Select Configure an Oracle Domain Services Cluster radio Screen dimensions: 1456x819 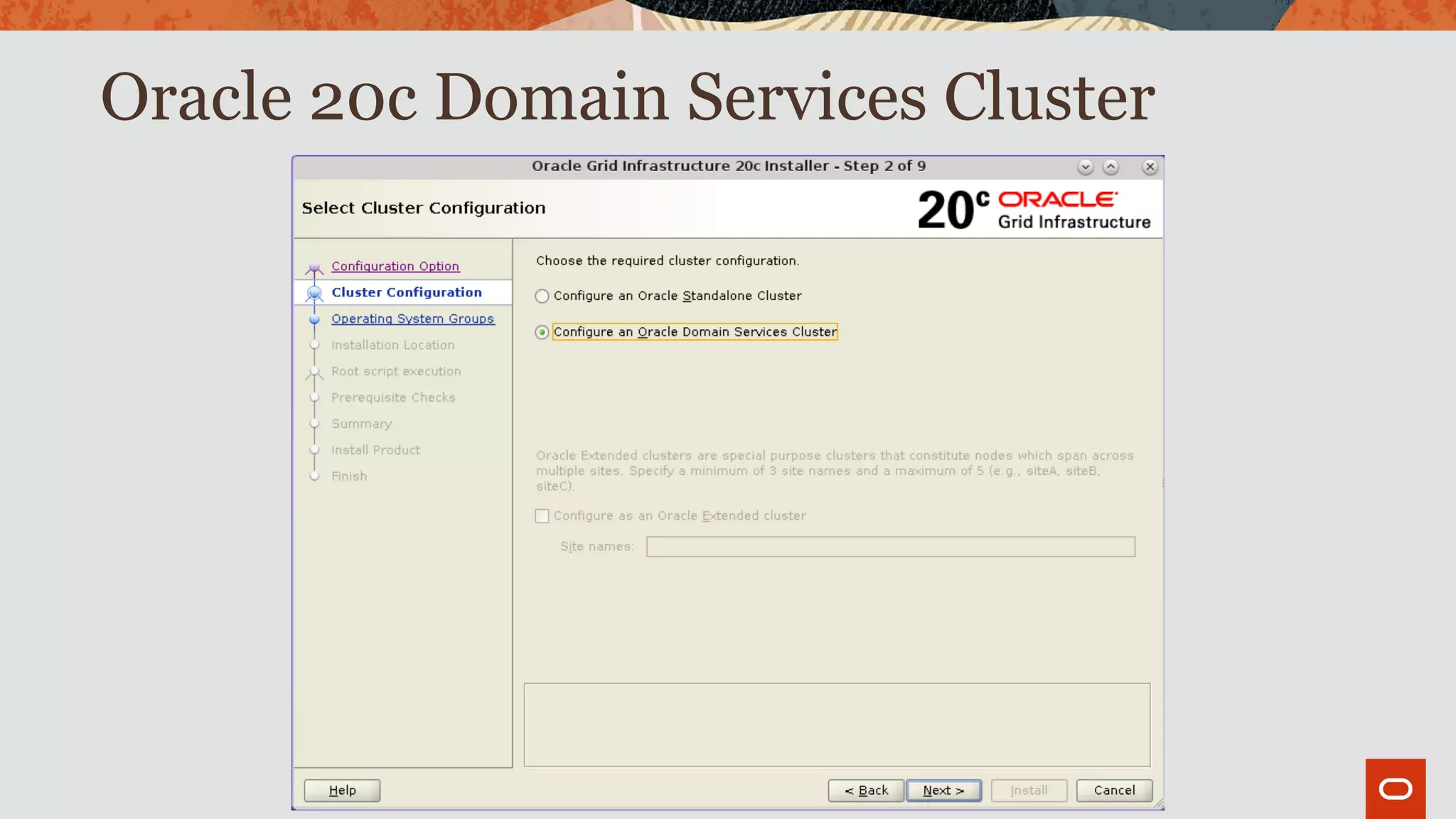click(x=542, y=332)
